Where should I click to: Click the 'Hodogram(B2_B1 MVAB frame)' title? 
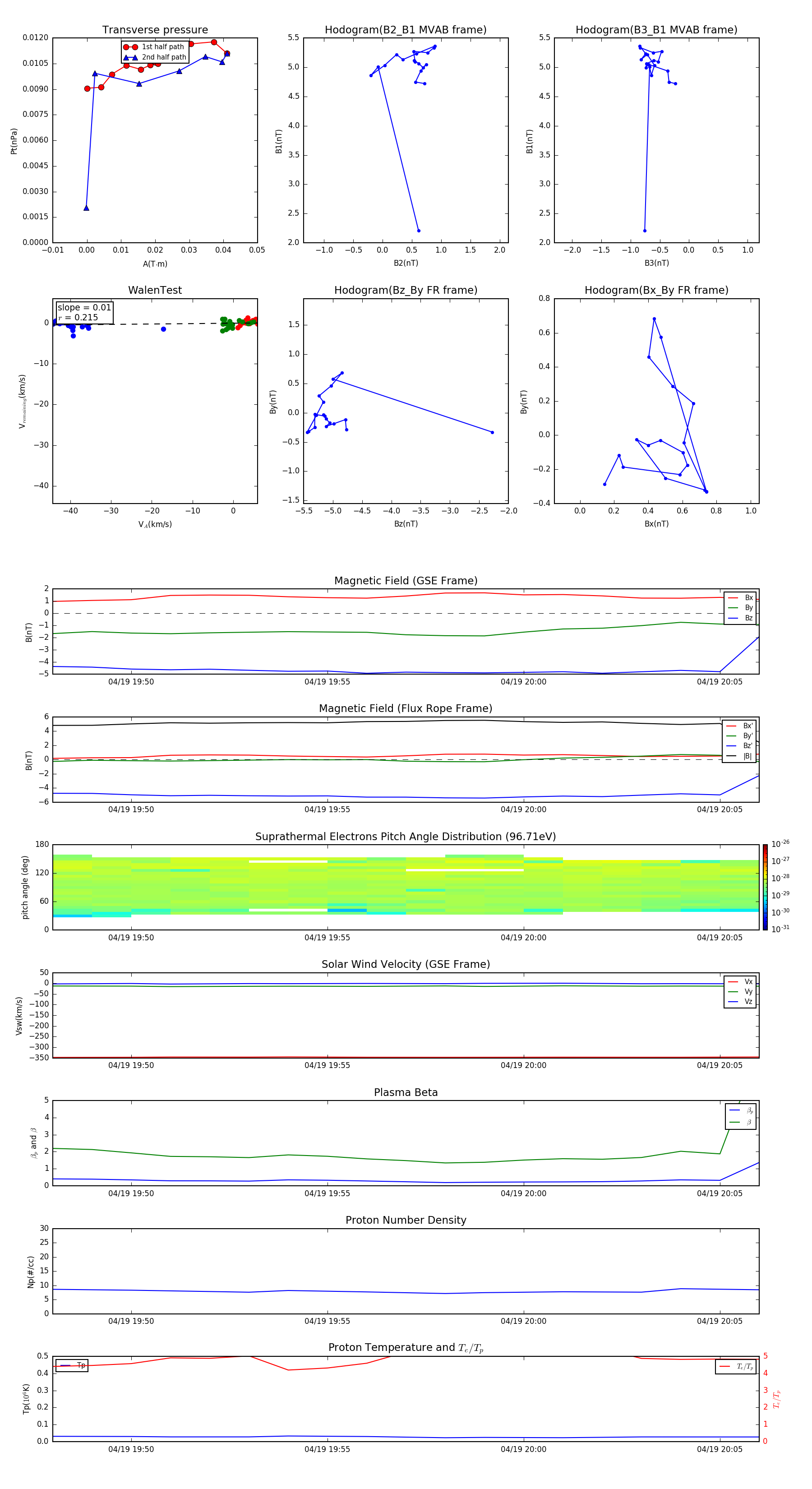pyautogui.click(x=406, y=30)
